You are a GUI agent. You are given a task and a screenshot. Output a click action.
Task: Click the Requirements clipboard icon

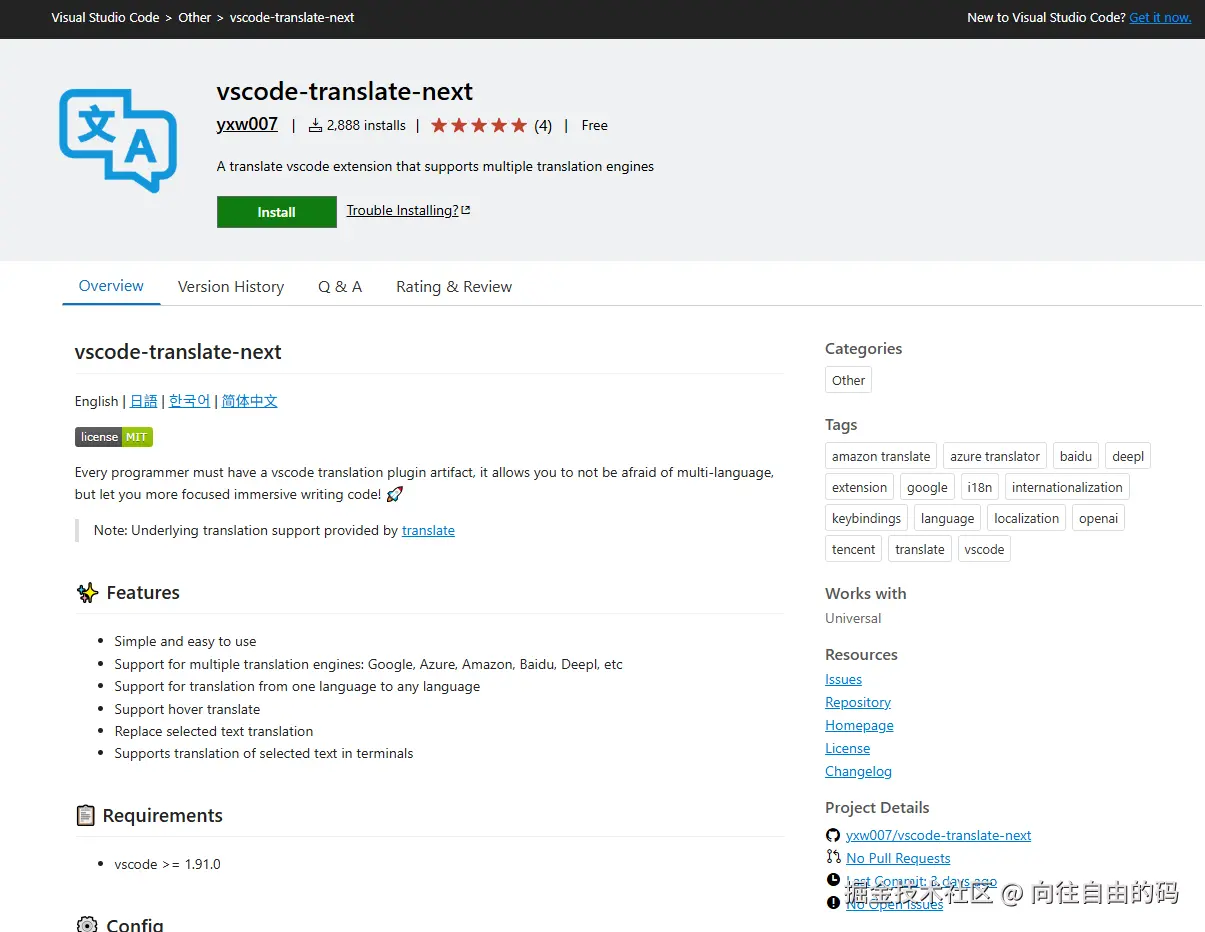click(86, 815)
